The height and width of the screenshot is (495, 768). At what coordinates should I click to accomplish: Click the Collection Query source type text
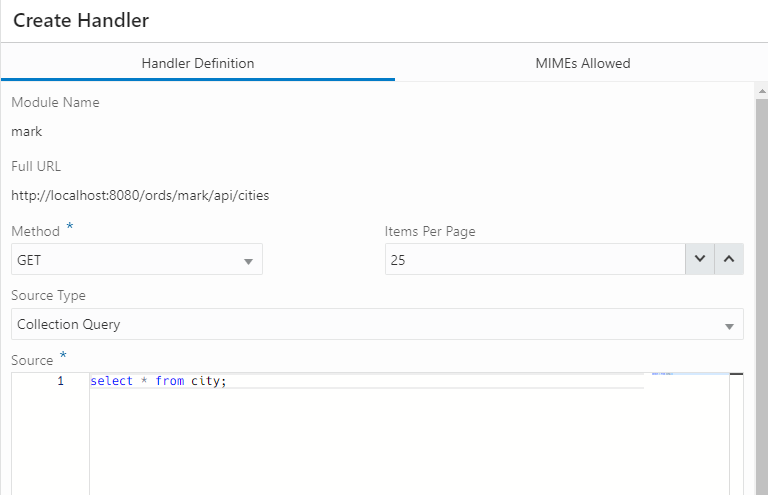click(x=69, y=324)
